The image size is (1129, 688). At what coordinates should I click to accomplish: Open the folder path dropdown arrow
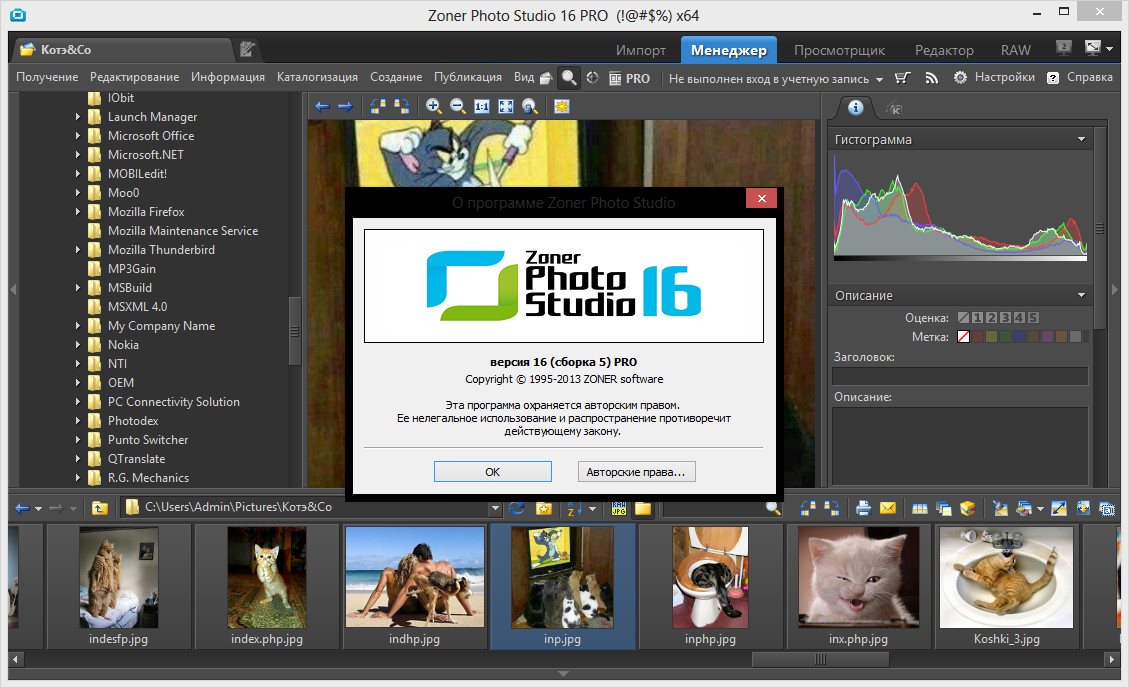[x=495, y=508]
